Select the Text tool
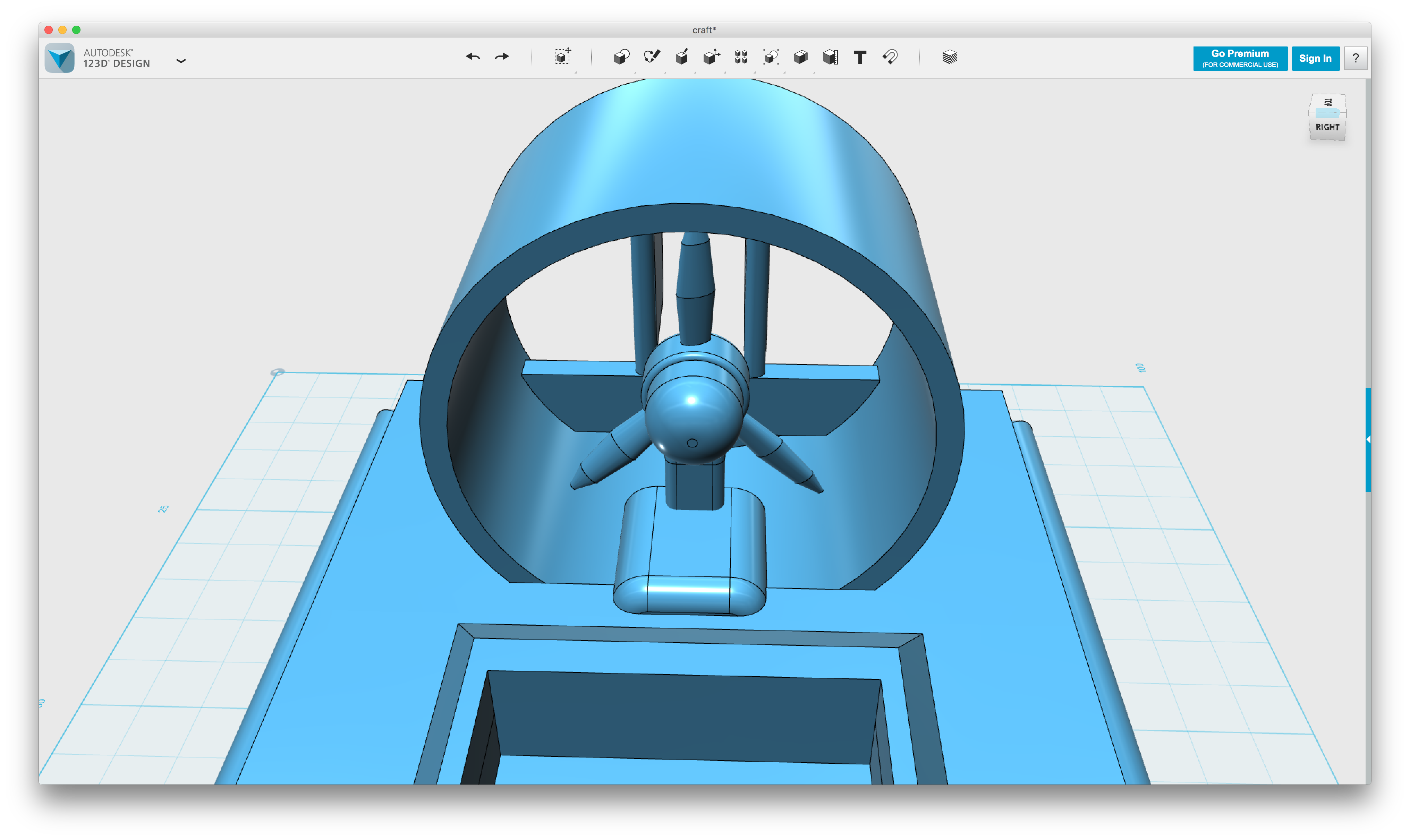 [x=860, y=57]
